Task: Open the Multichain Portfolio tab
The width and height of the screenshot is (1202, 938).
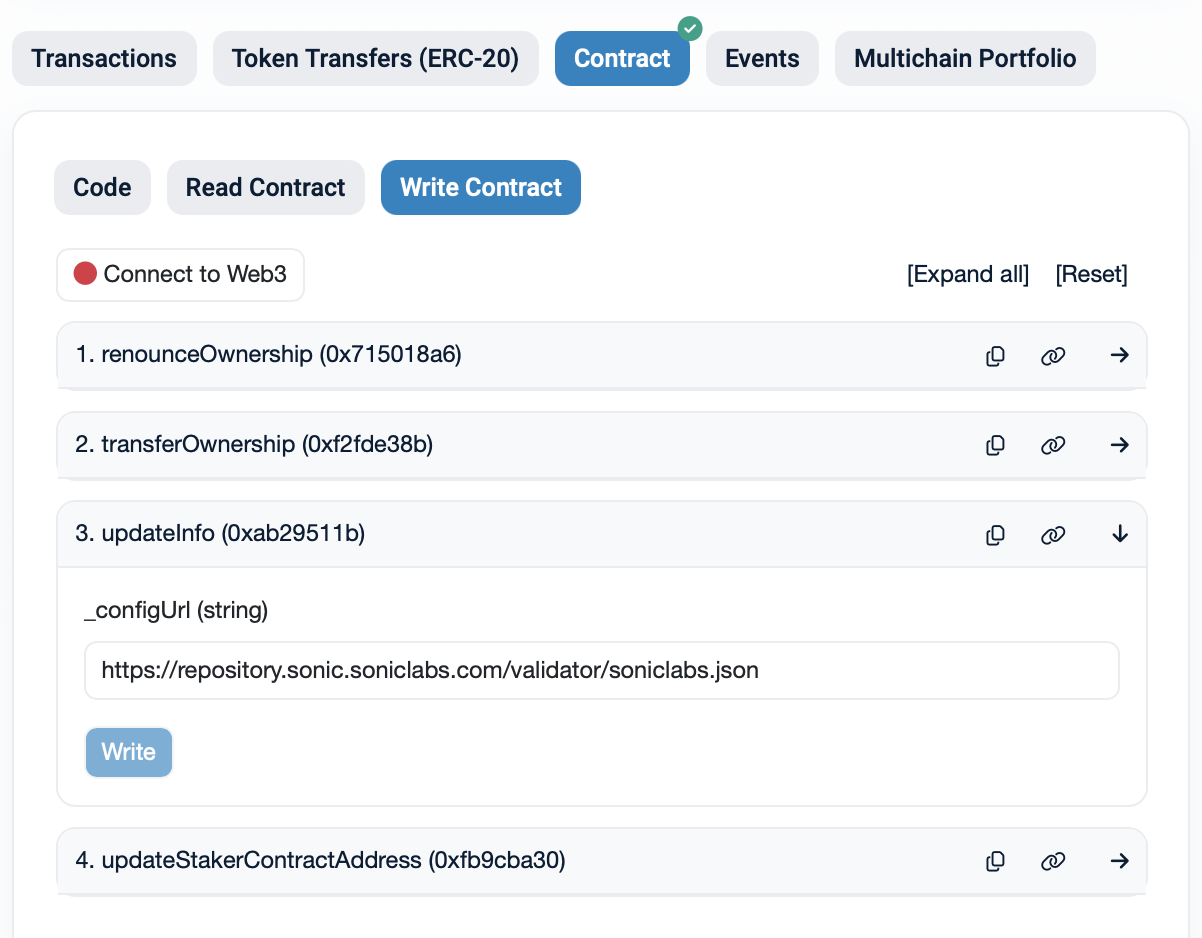Action: (x=965, y=59)
